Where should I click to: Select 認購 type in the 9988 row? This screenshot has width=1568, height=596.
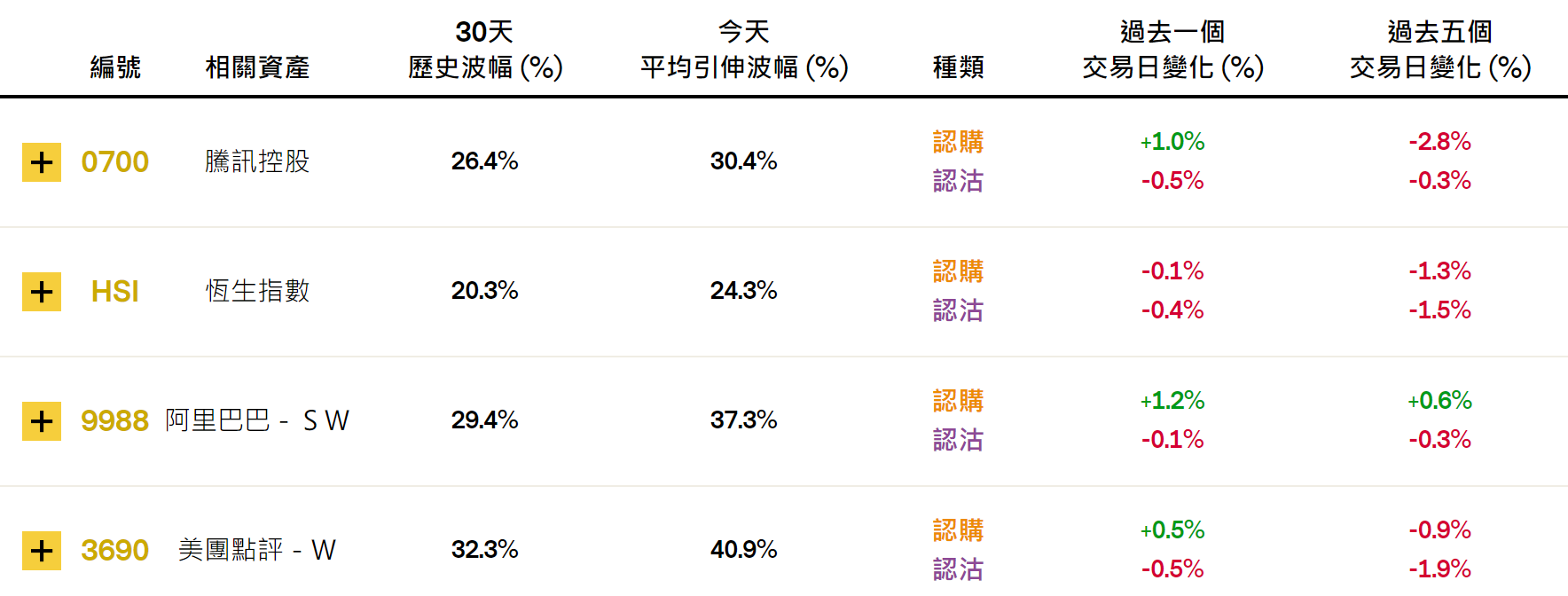click(958, 401)
